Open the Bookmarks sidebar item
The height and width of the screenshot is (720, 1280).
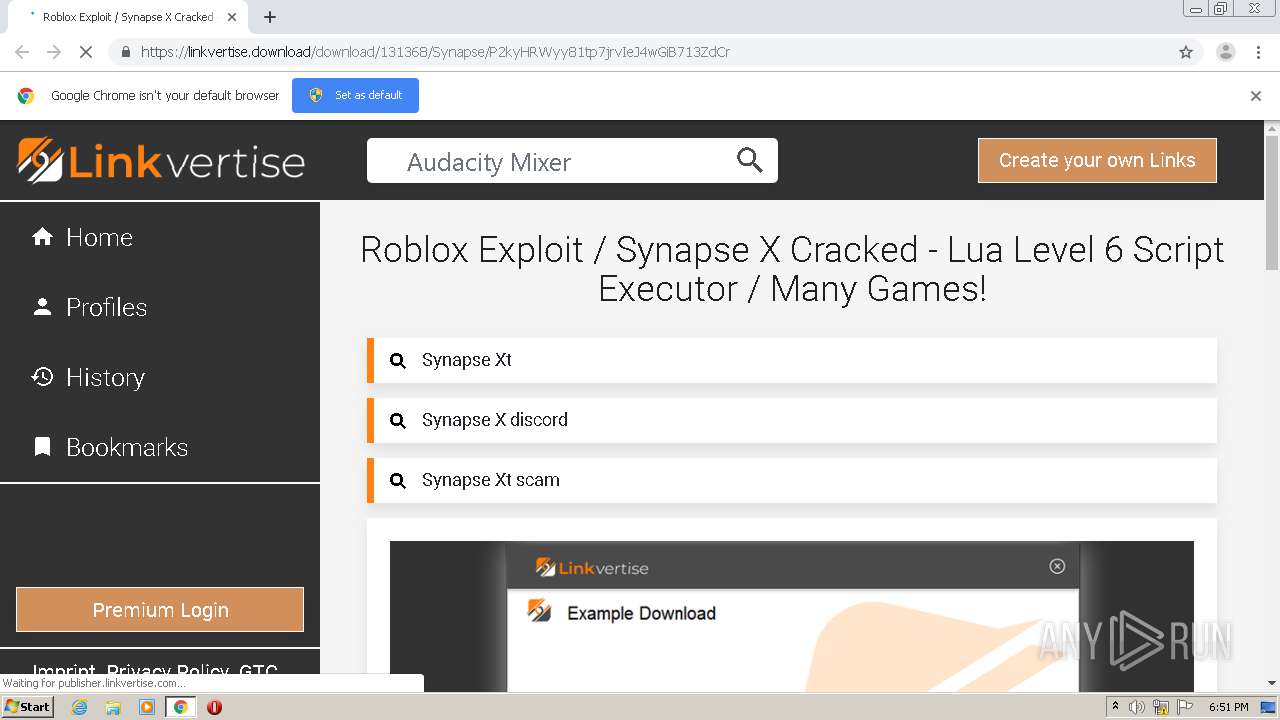click(x=160, y=447)
